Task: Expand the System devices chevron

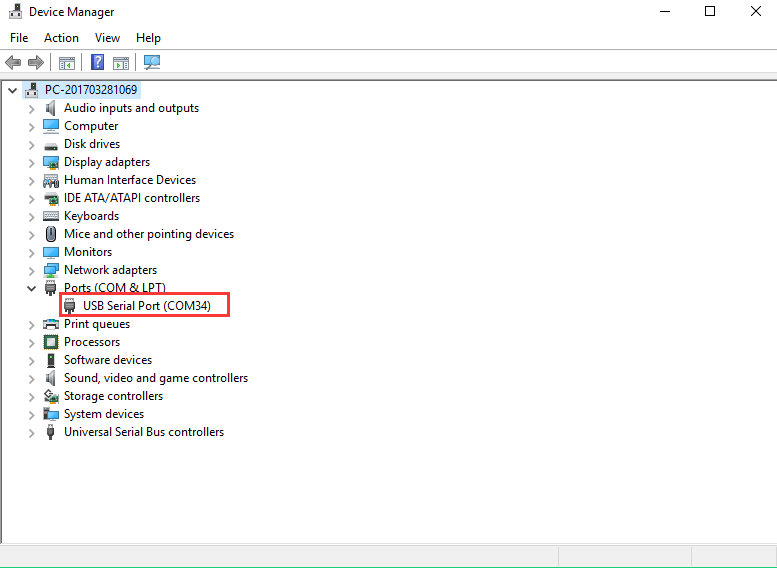Action: point(32,415)
